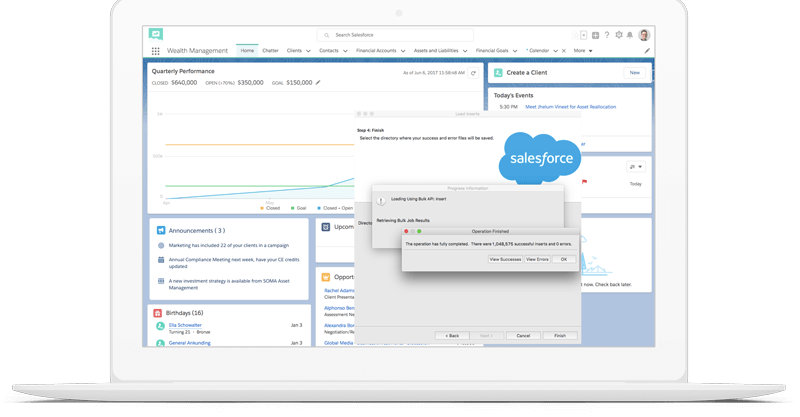
Task: Edit the goal amount pencil icon
Action: pos(319,83)
